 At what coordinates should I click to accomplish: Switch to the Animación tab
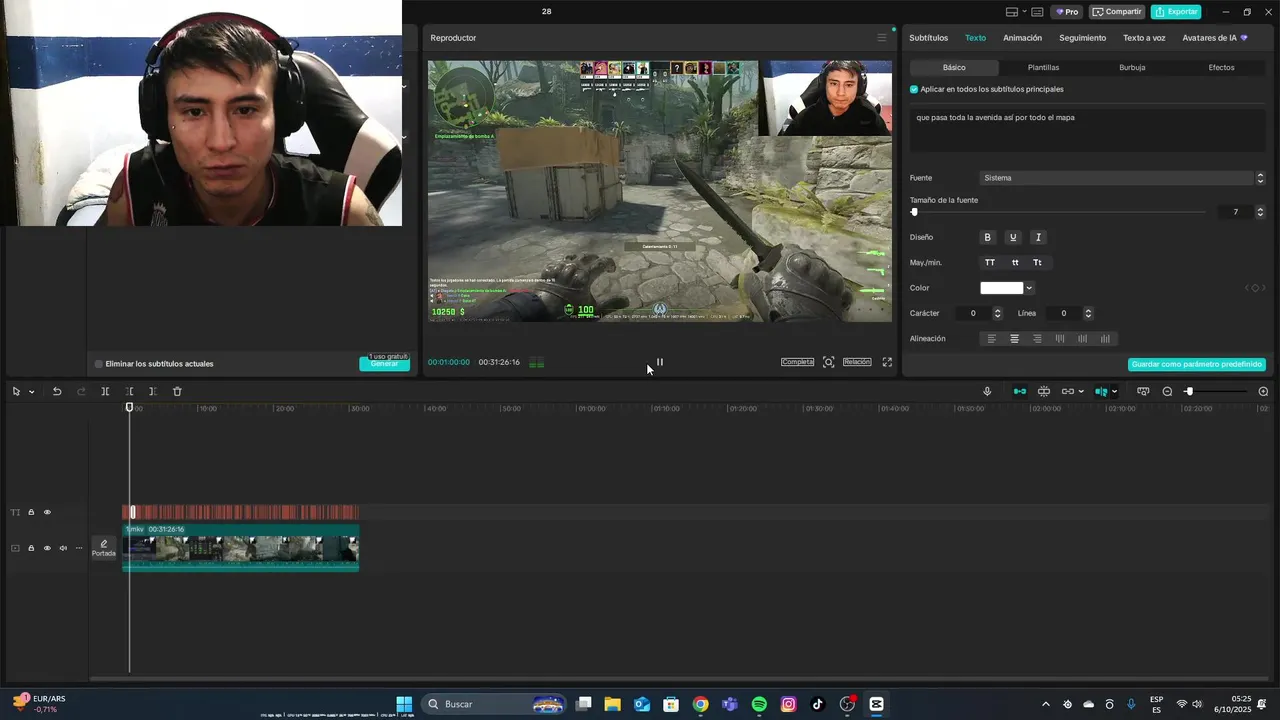1022,38
